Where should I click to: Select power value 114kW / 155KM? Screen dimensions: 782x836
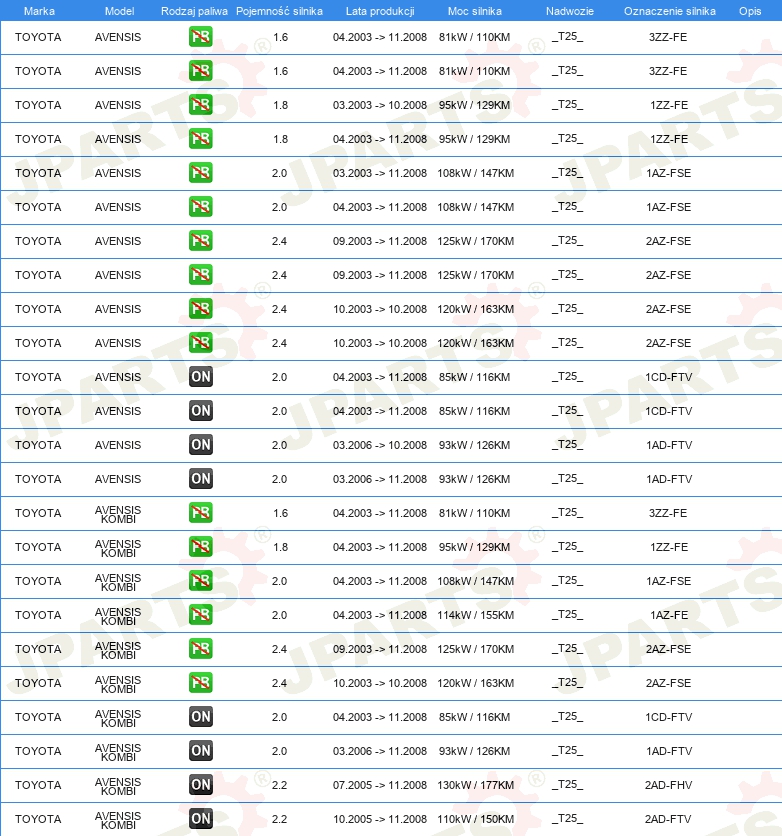click(475, 615)
